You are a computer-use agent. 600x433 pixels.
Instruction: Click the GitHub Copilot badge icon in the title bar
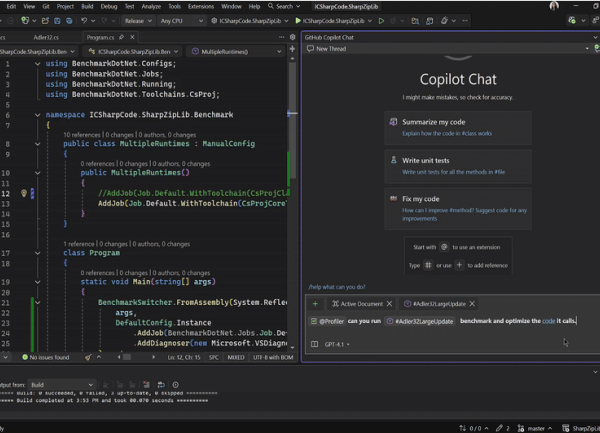[x=572, y=21]
